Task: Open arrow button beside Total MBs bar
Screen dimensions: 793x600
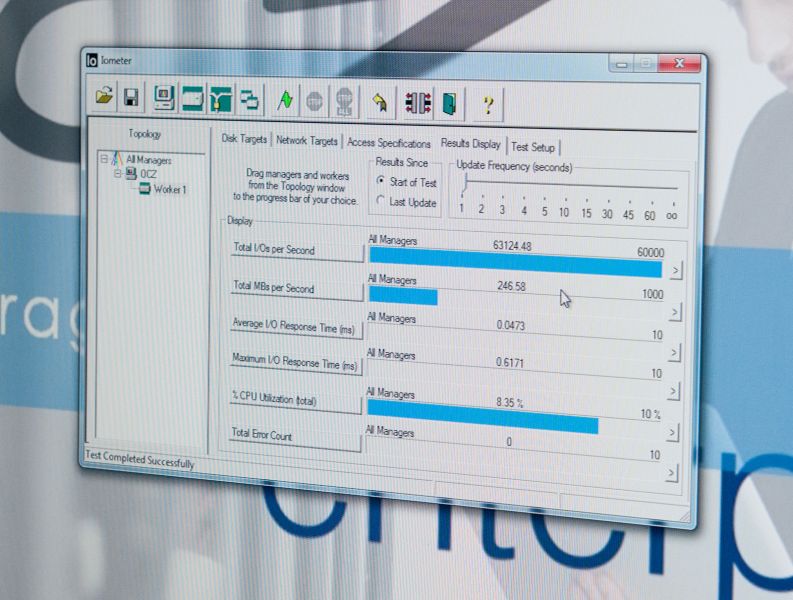Action: [674, 312]
